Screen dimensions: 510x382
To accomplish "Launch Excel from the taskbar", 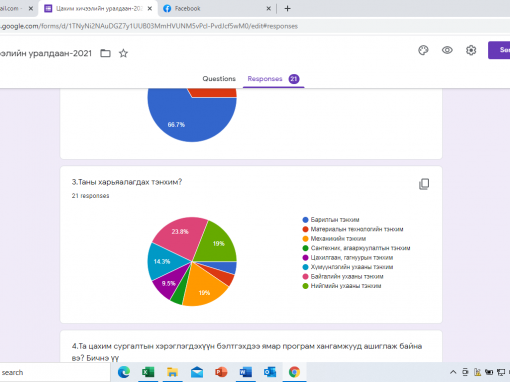I will 148,372.
